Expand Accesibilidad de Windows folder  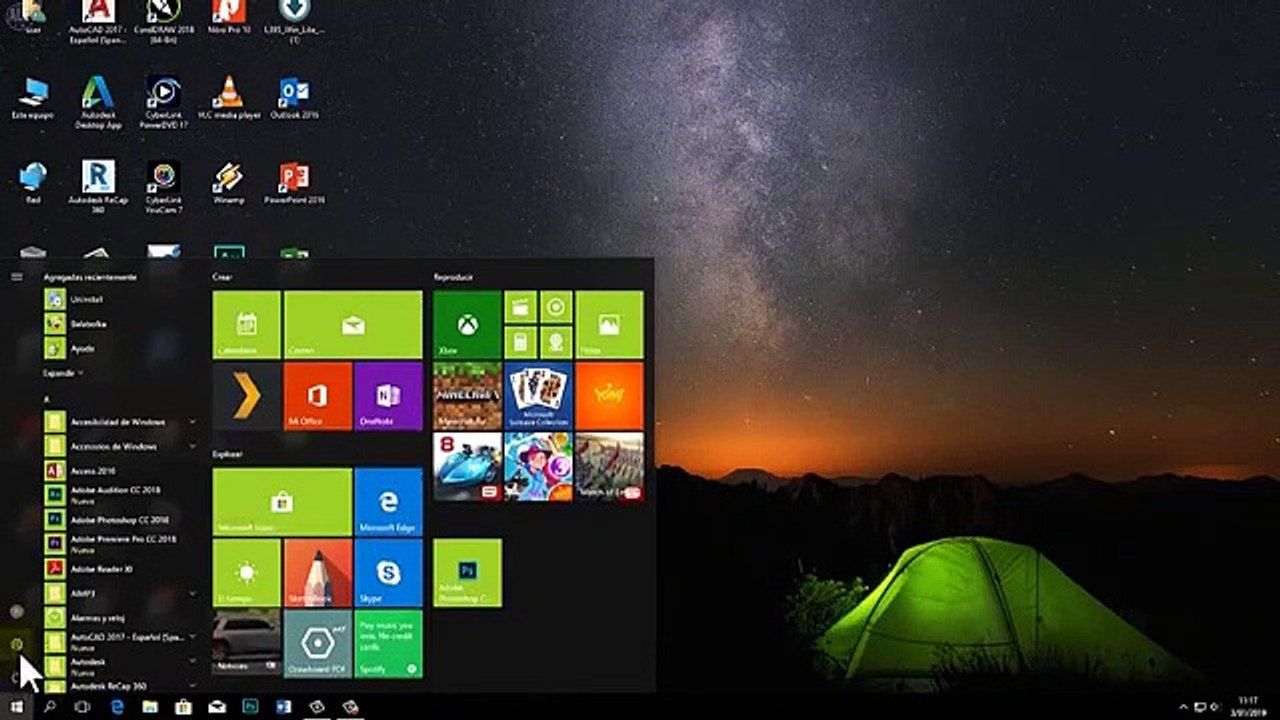pyautogui.click(x=118, y=422)
